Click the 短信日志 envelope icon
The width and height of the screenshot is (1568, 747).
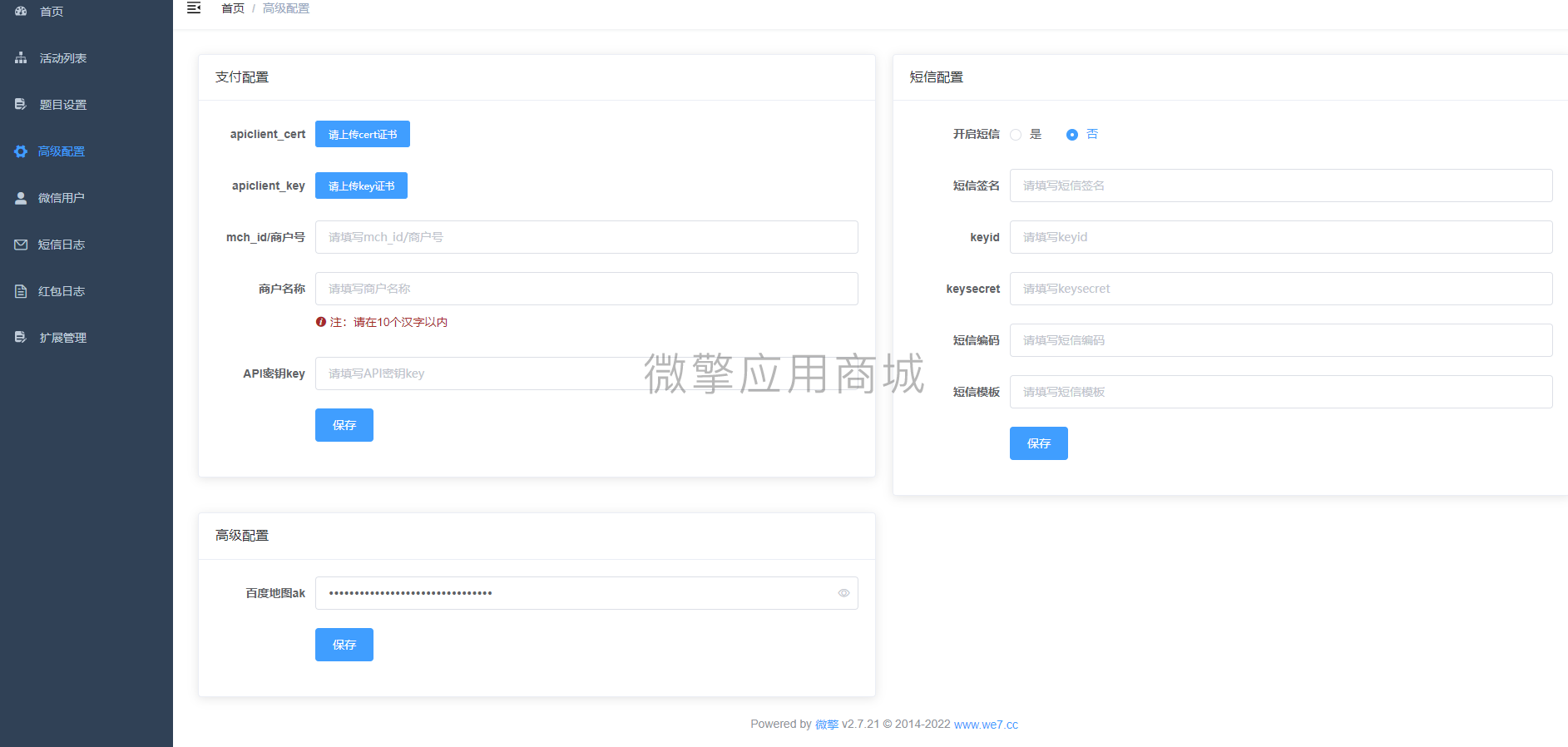(21, 245)
